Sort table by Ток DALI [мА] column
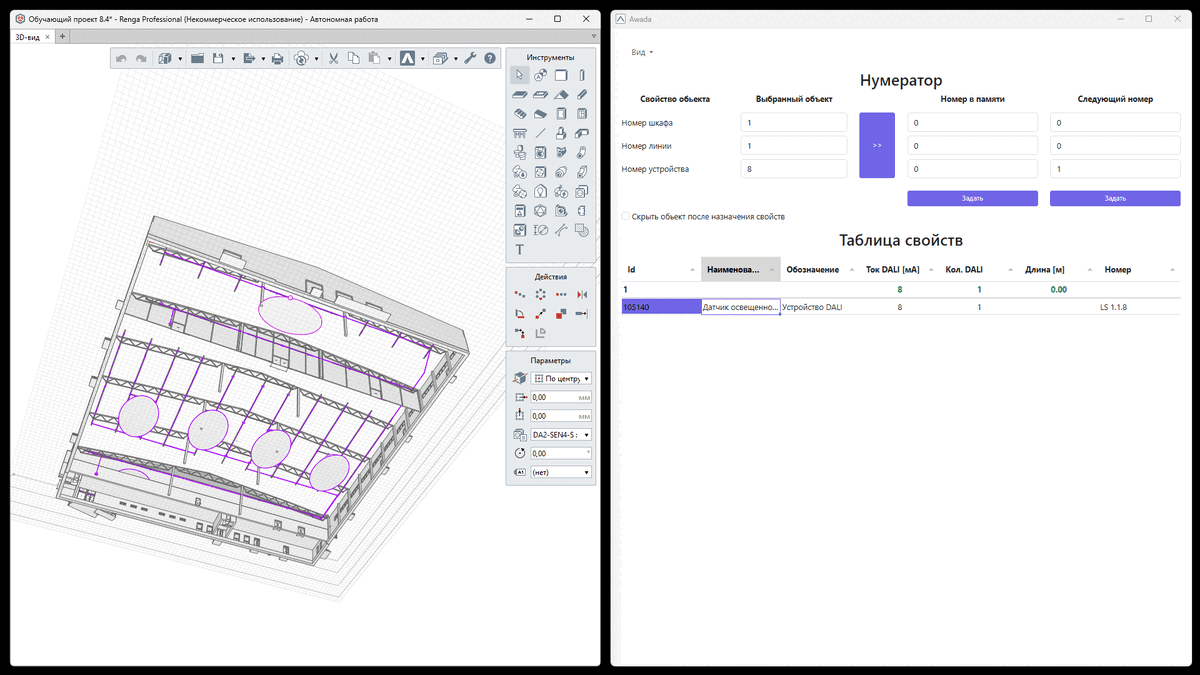1200x675 pixels. [x=900, y=270]
